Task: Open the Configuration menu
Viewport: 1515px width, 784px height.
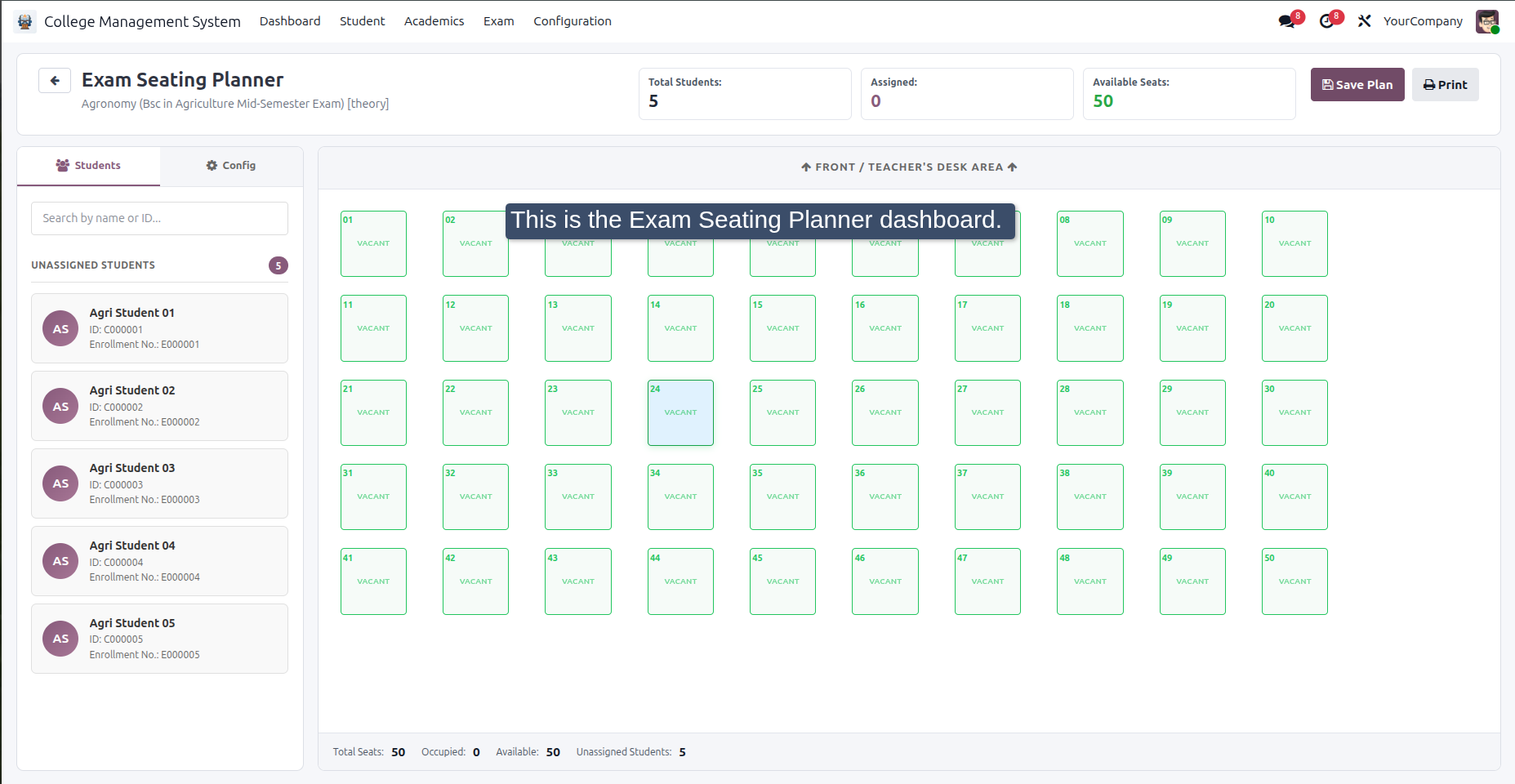Action: pyautogui.click(x=573, y=21)
